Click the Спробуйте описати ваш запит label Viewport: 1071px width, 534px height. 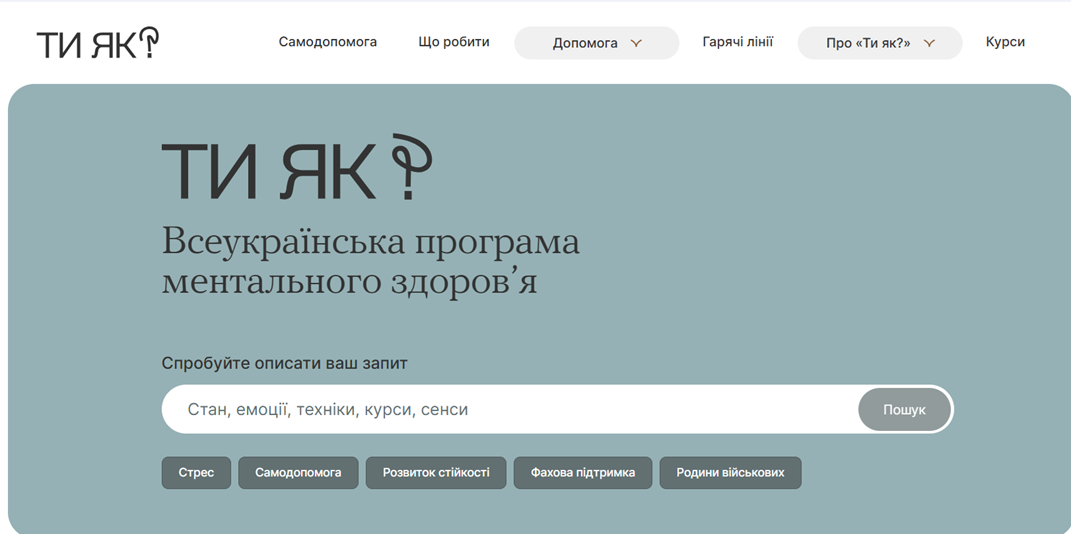(284, 363)
